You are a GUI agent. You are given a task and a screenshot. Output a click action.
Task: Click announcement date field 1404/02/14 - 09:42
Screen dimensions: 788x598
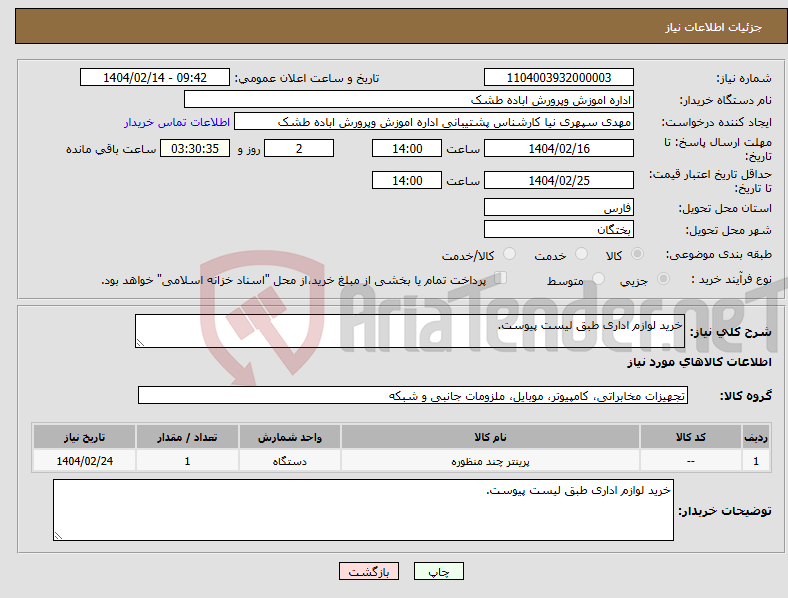pos(155,77)
